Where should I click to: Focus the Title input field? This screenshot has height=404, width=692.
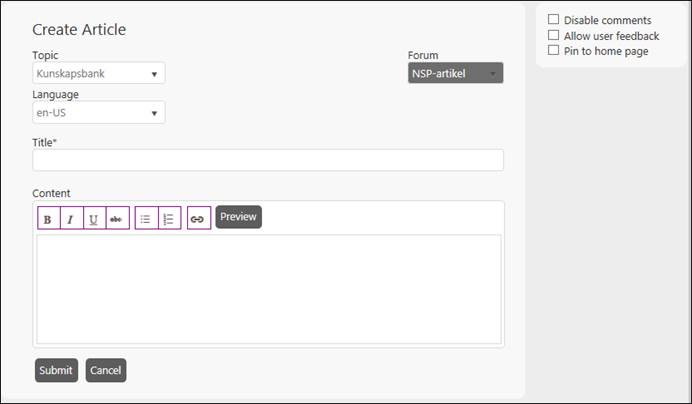268,161
